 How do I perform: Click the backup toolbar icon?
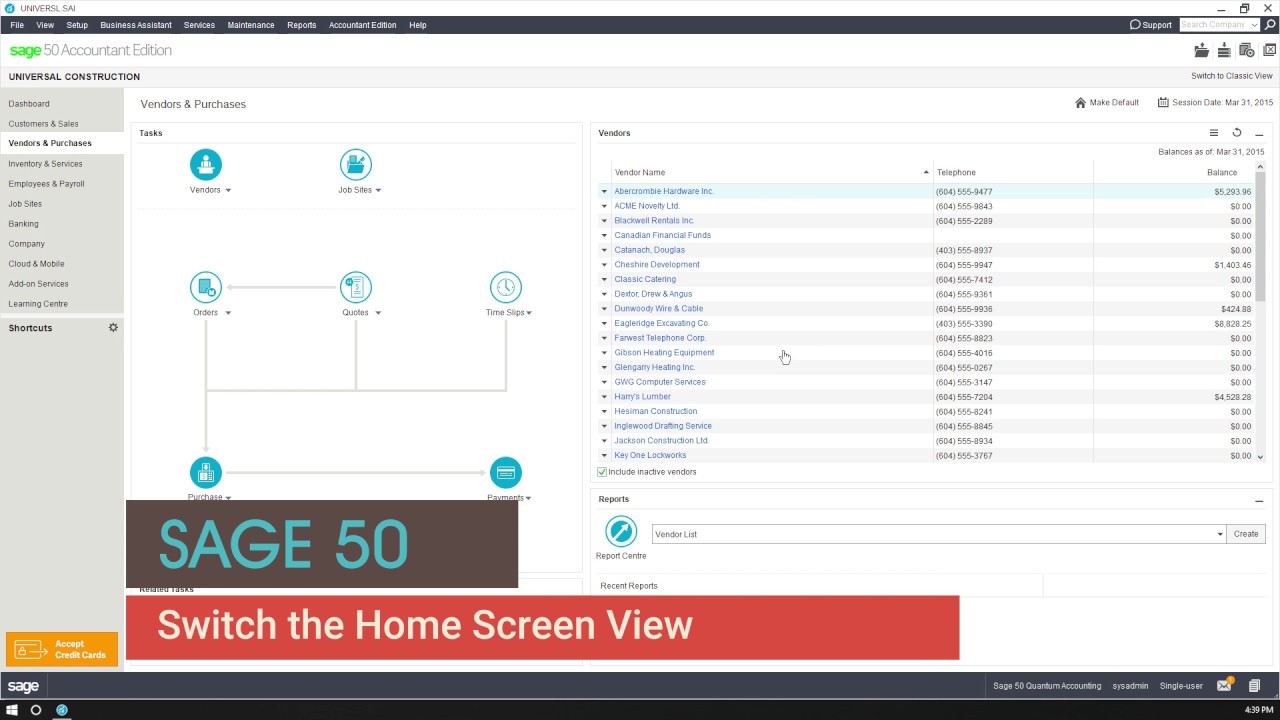point(1224,50)
